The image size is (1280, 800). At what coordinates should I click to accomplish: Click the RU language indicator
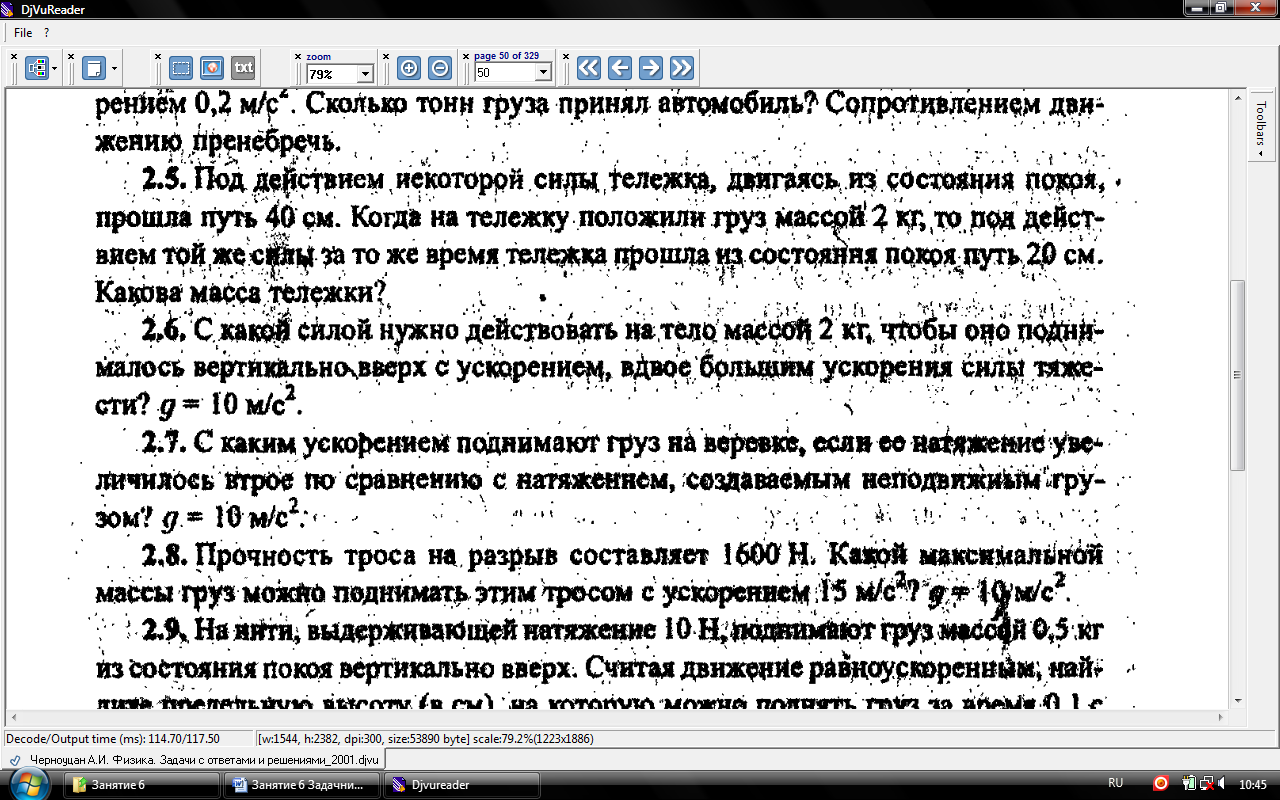coord(1116,783)
